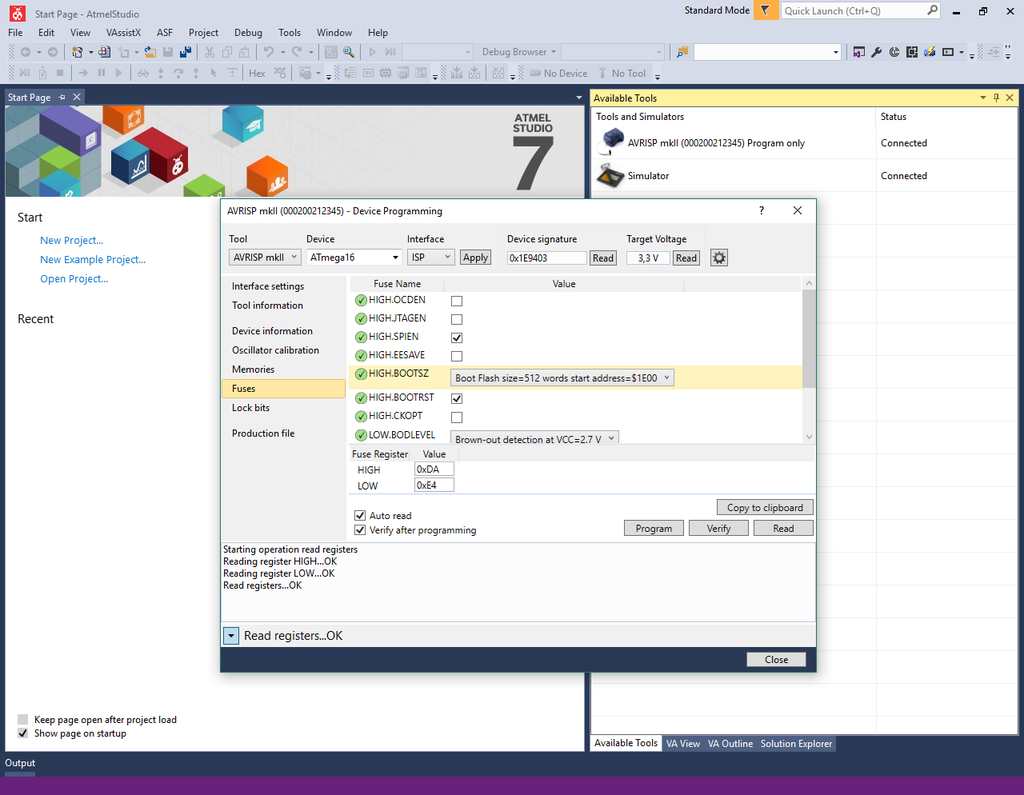Uncheck the HIGH.SPIEN fuse checkbox

[456, 338]
